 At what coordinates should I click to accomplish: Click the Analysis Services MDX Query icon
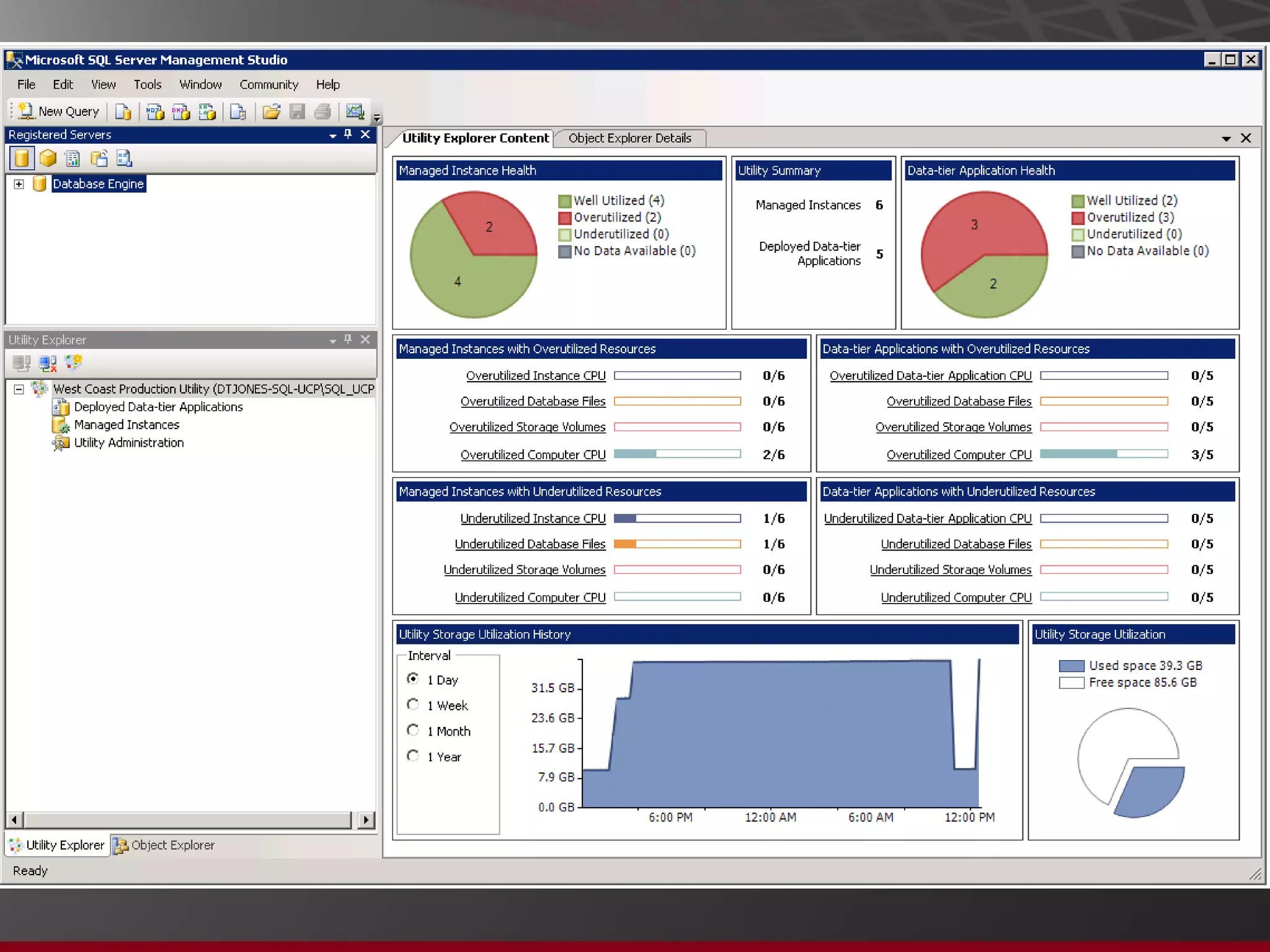pyautogui.click(x=155, y=112)
